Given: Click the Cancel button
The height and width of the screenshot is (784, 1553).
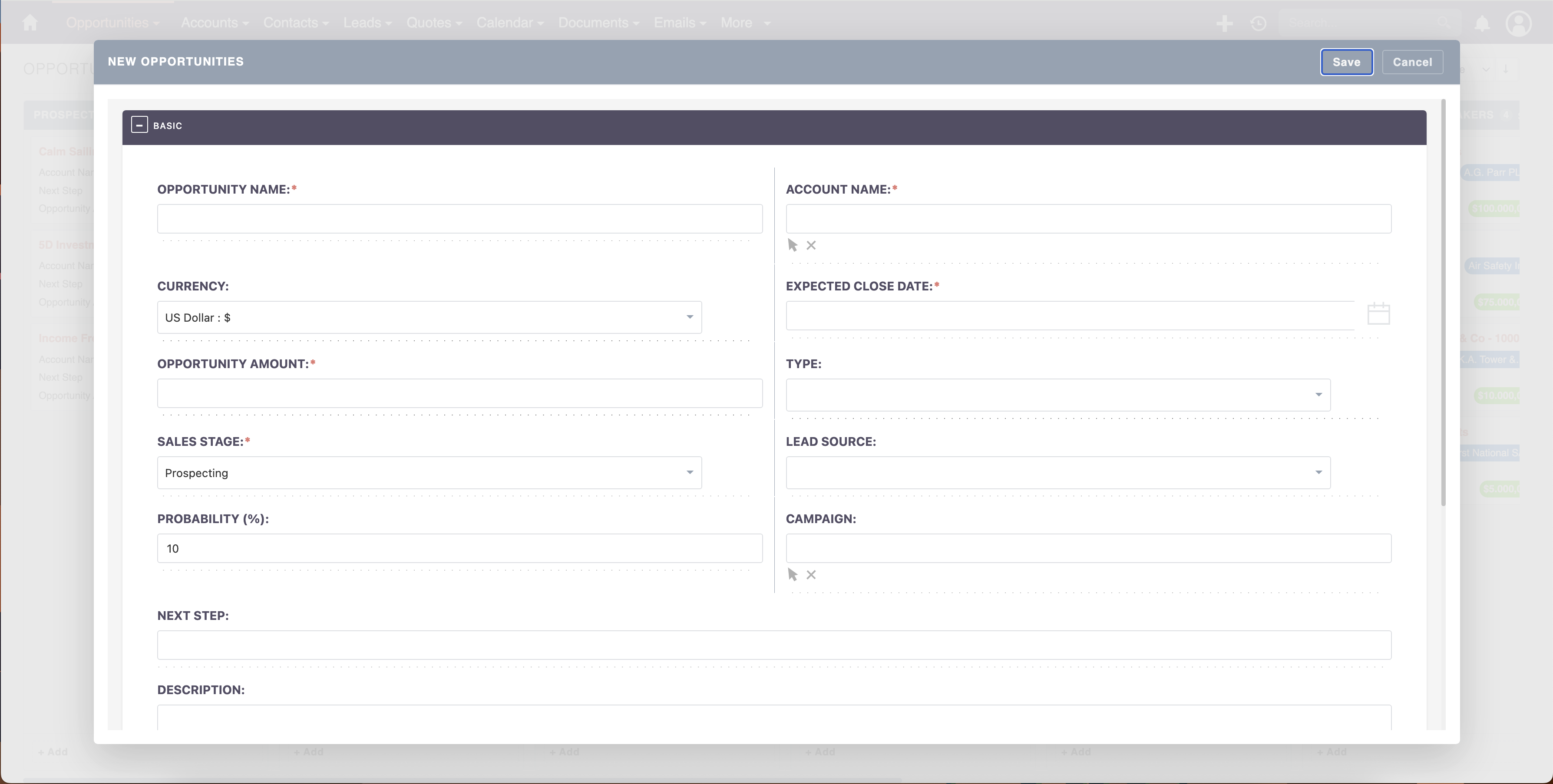Looking at the screenshot, I should tap(1412, 62).
